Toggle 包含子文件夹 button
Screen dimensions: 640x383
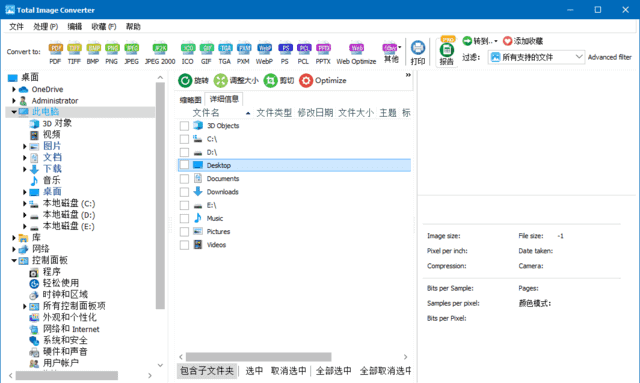207,371
